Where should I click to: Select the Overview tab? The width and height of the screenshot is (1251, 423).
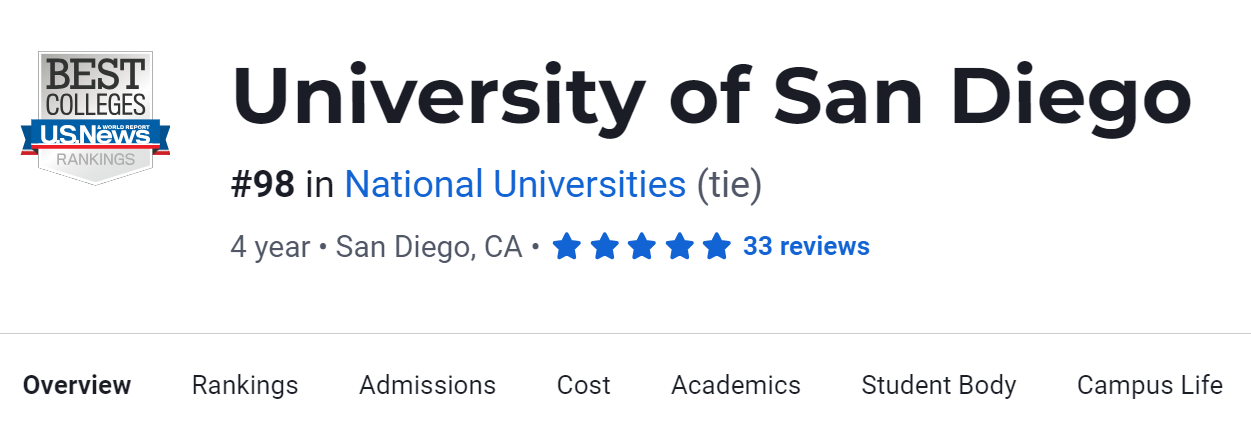pyautogui.click(x=77, y=385)
